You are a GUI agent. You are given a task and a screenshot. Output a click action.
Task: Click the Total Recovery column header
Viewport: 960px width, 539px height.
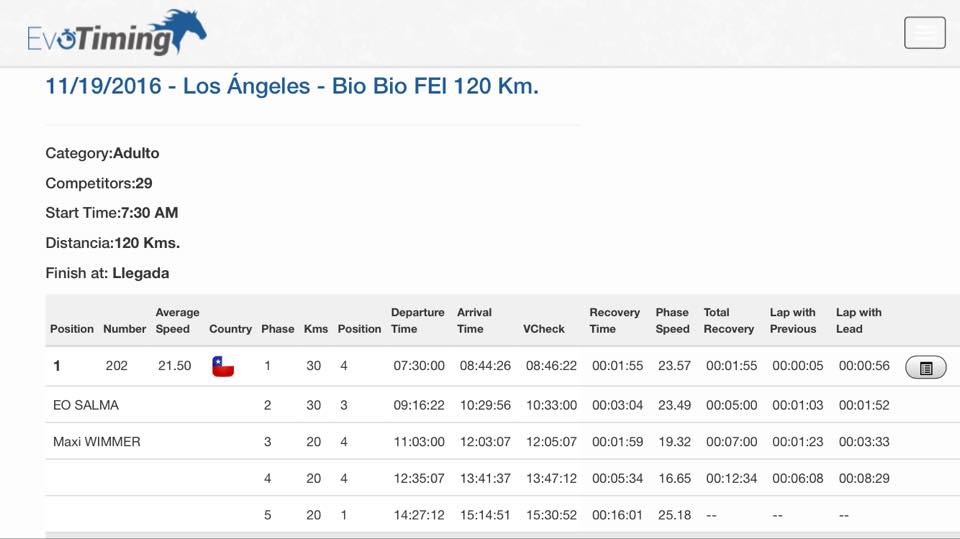[729, 320]
